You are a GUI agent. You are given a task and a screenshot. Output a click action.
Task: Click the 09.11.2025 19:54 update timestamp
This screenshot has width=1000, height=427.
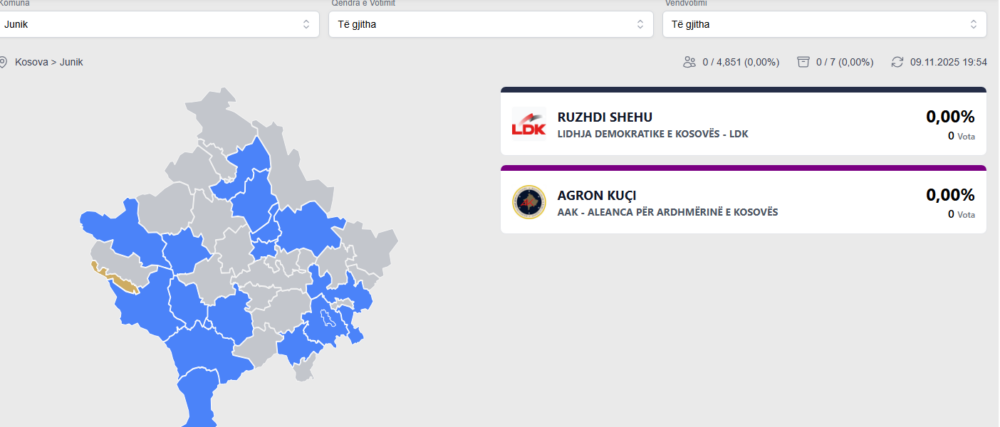[x=949, y=62]
